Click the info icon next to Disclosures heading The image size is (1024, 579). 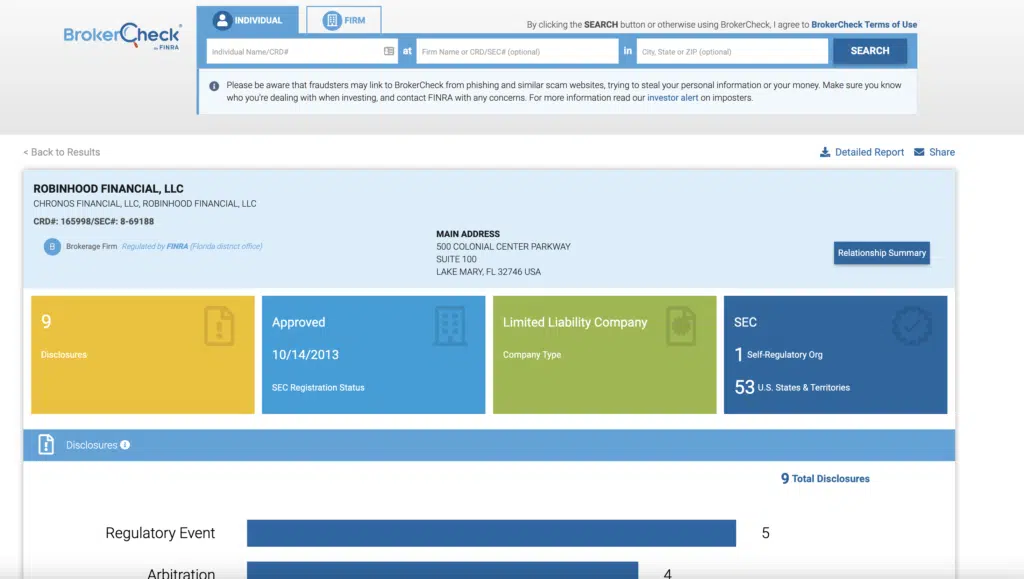click(125, 445)
